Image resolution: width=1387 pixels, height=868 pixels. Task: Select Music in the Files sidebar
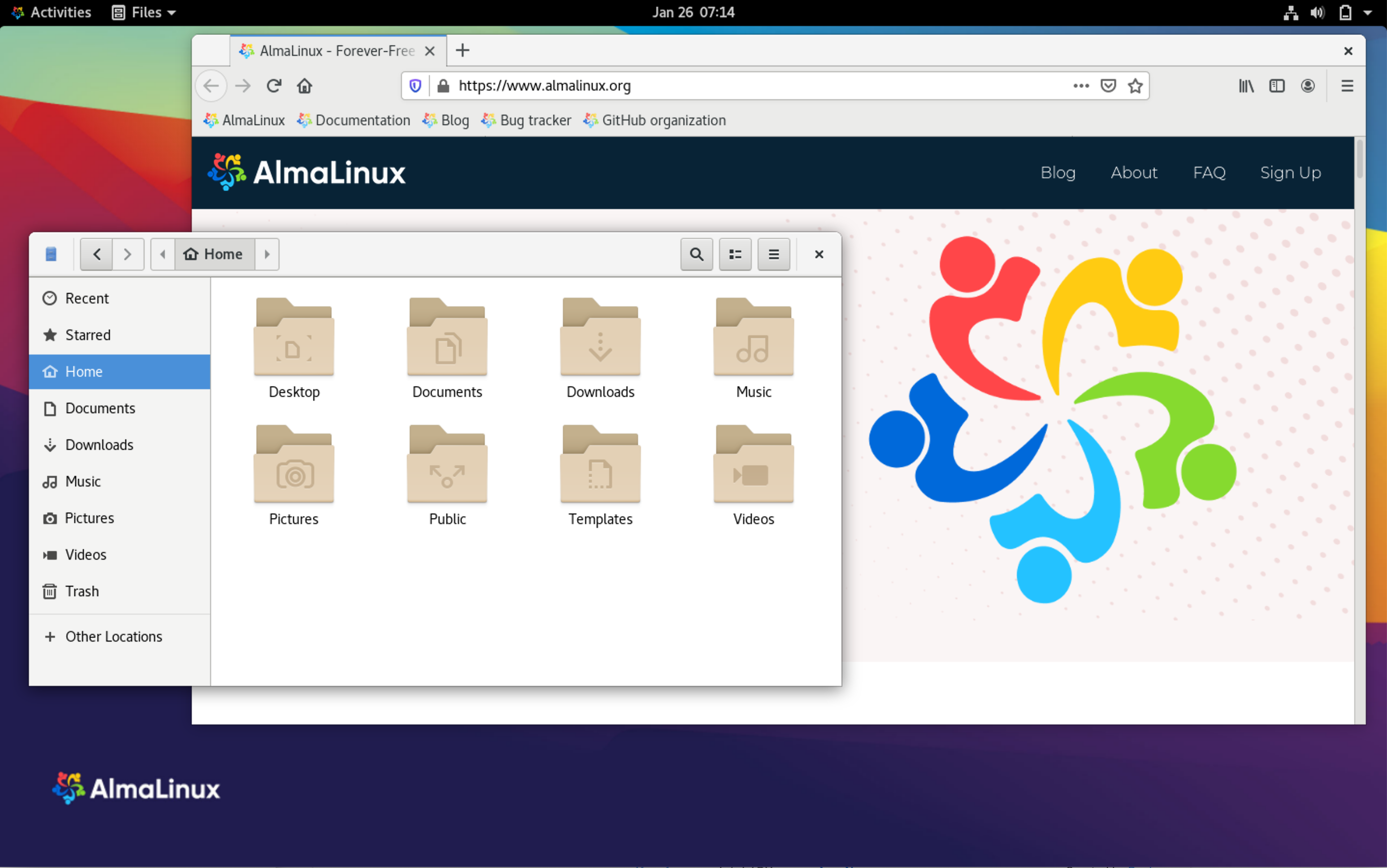(x=120, y=482)
